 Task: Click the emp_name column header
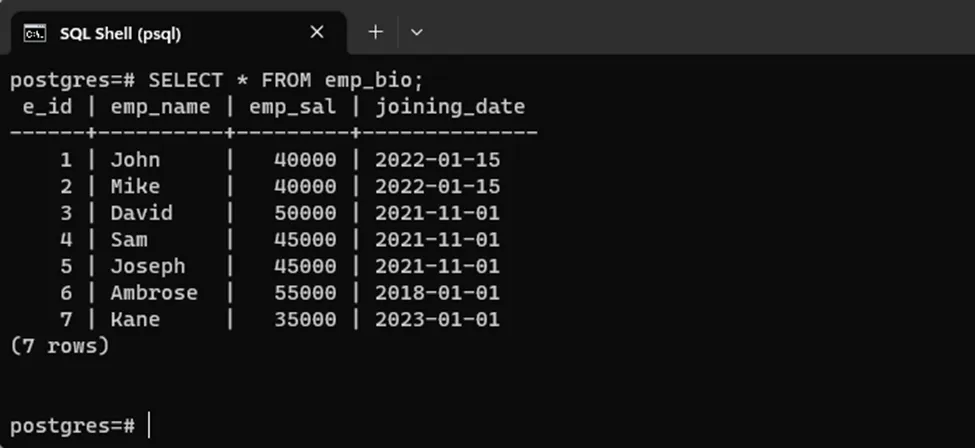[x=160, y=106]
